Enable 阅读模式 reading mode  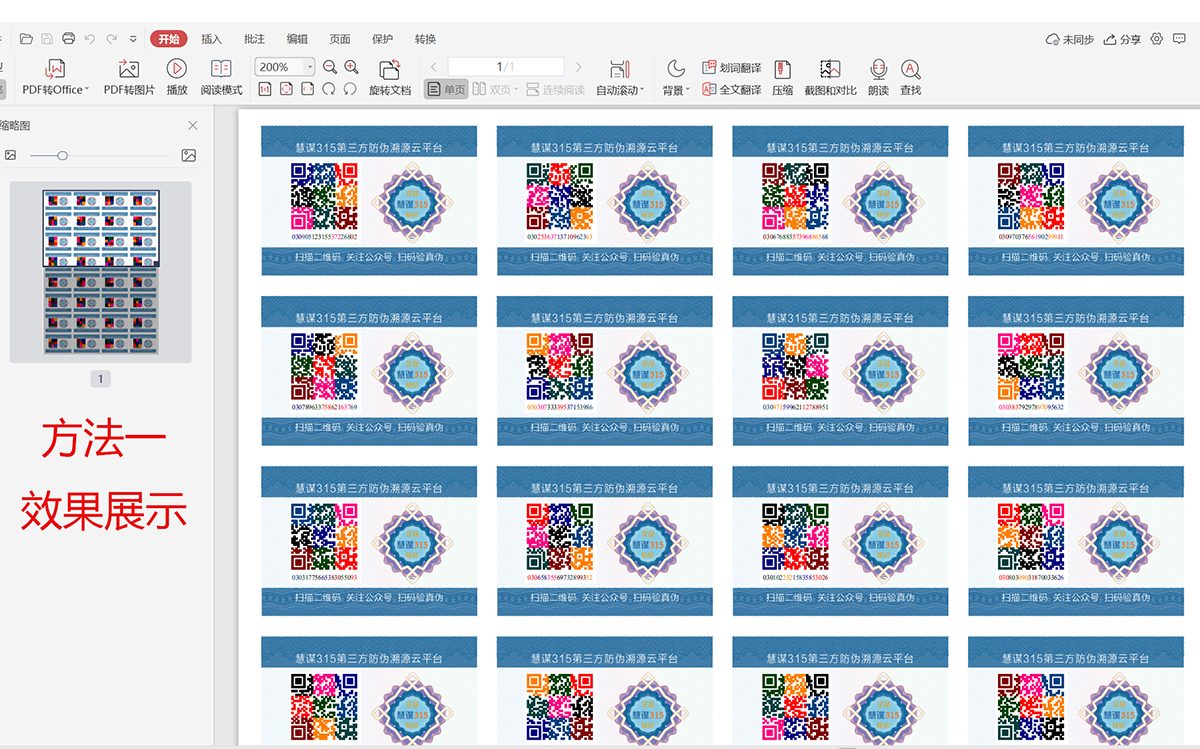[221, 77]
